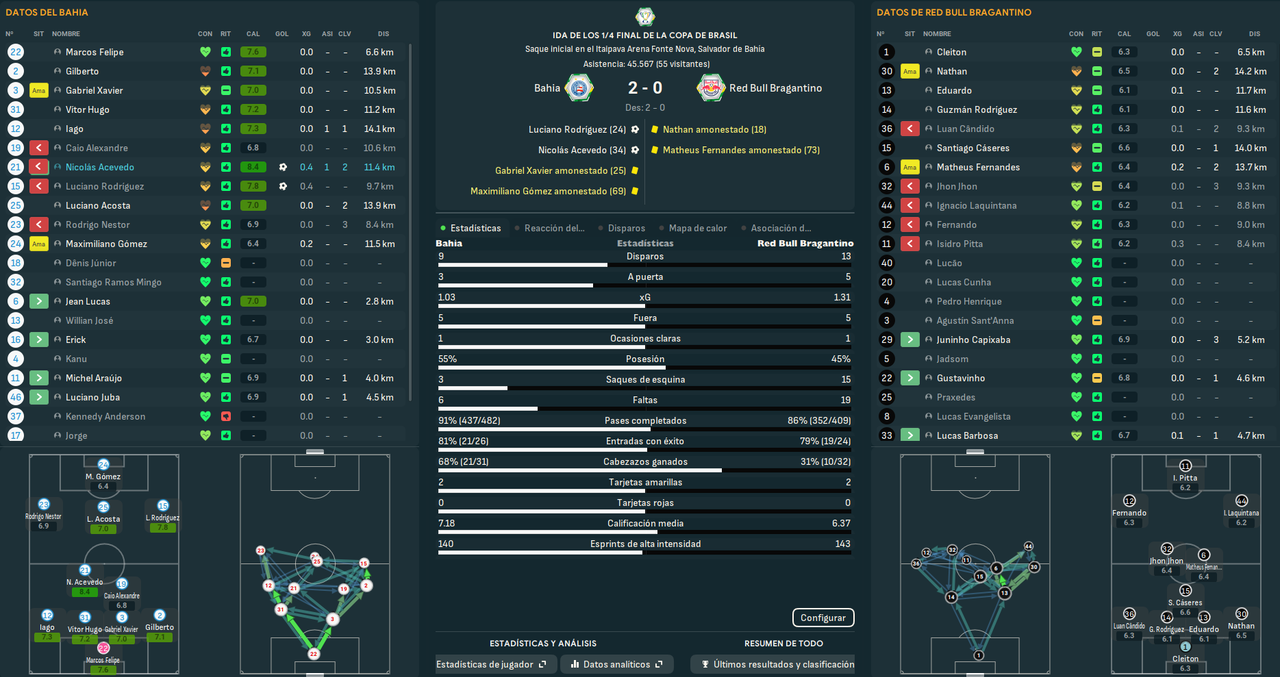Click Jean Lucas's green substituted-on arrow
Viewport: 1280px width, 677px height.
[41, 301]
